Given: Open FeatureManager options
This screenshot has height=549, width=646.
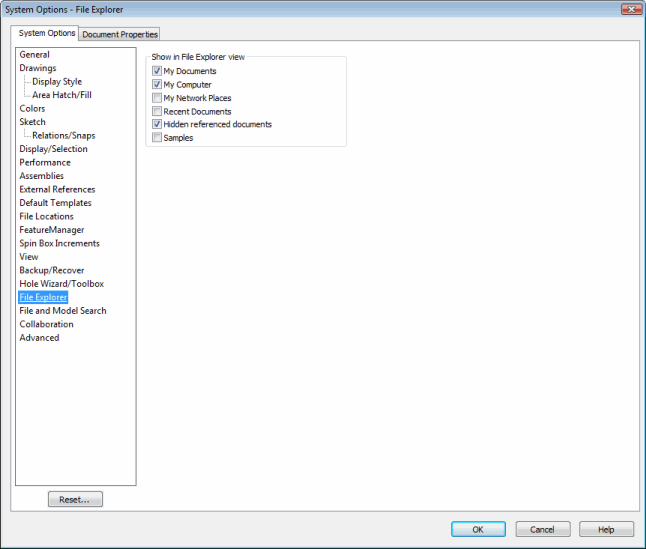Looking at the screenshot, I should click(x=52, y=230).
